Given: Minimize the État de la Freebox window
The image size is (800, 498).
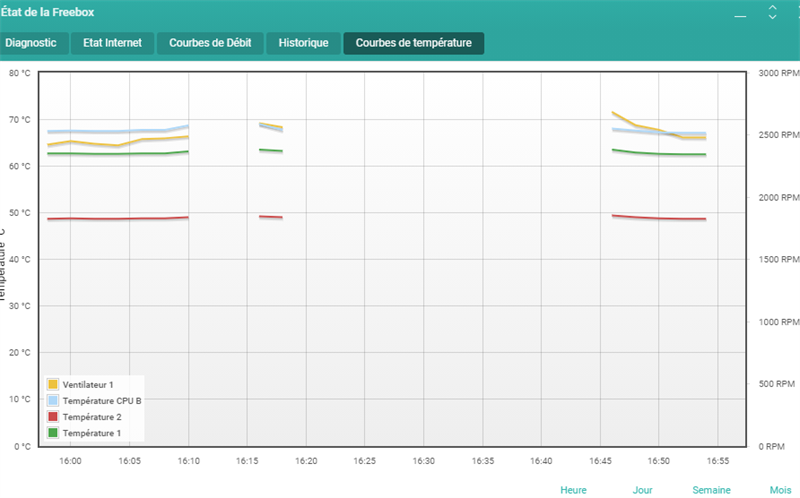Looking at the screenshot, I should (741, 16).
